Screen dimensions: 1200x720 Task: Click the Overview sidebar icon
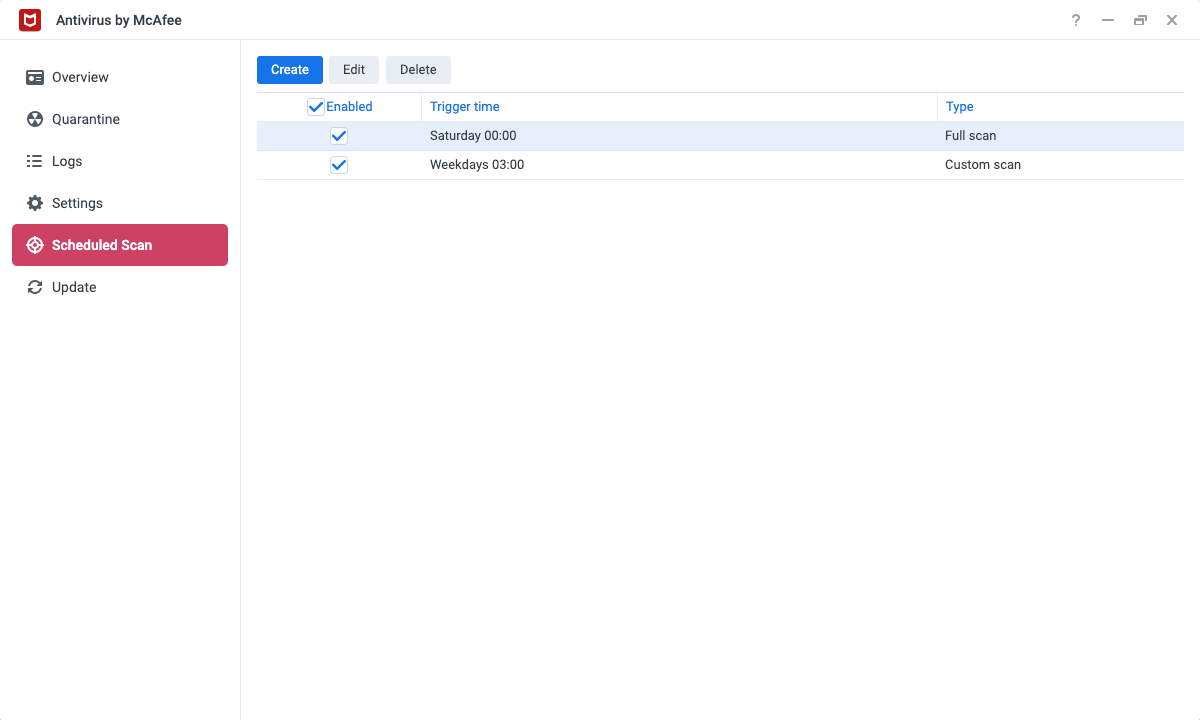(x=35, y=77)
